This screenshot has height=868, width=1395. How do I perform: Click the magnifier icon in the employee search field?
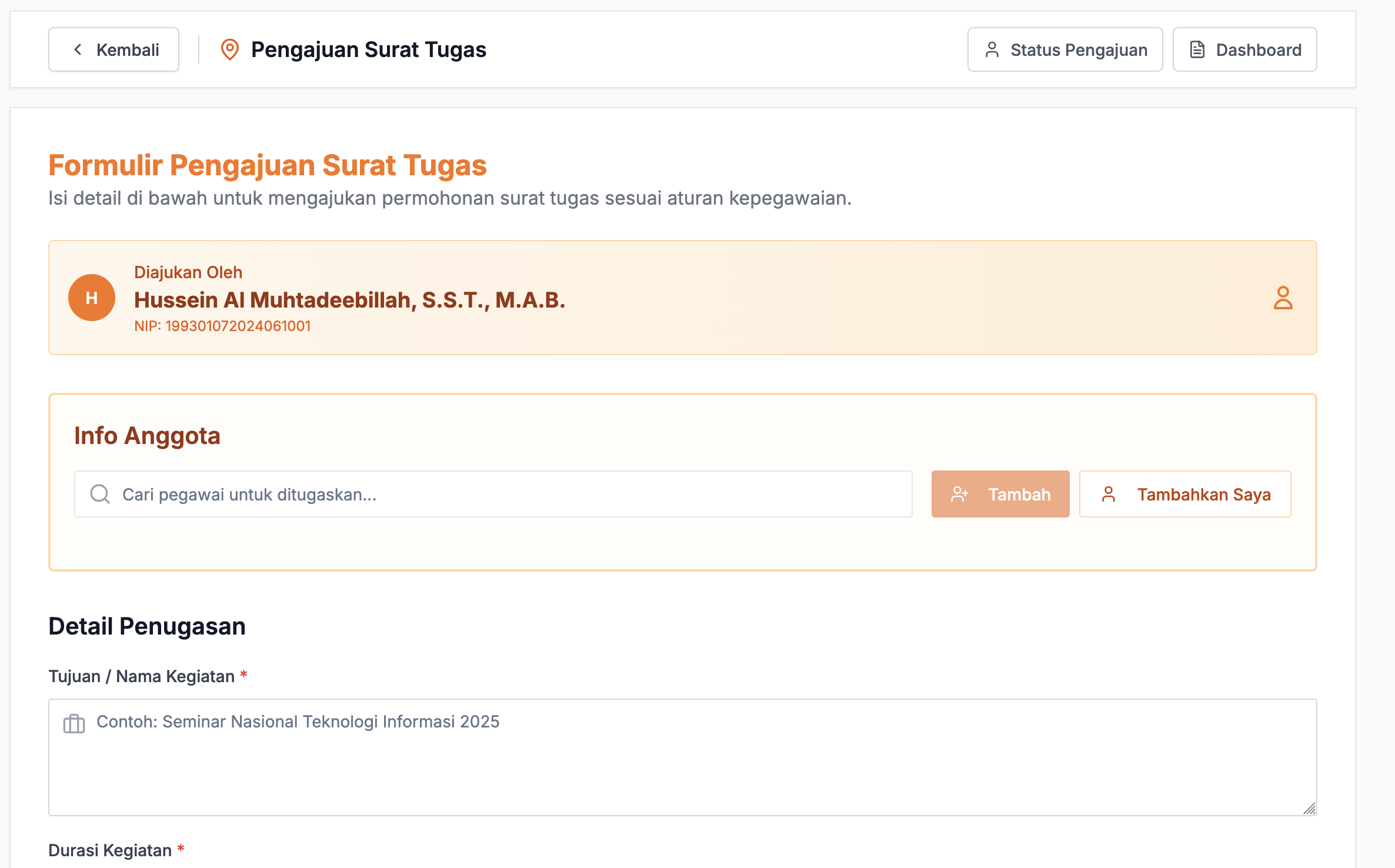[x=99, y=494]
